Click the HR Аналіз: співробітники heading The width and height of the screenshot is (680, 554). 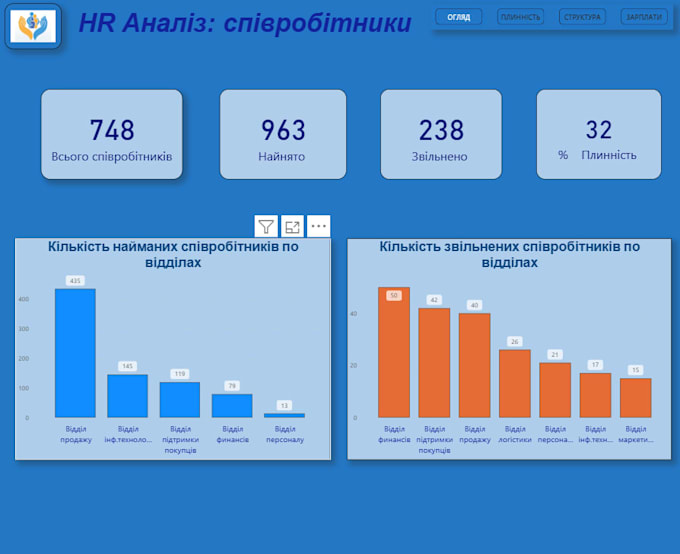tap(245, 23)
